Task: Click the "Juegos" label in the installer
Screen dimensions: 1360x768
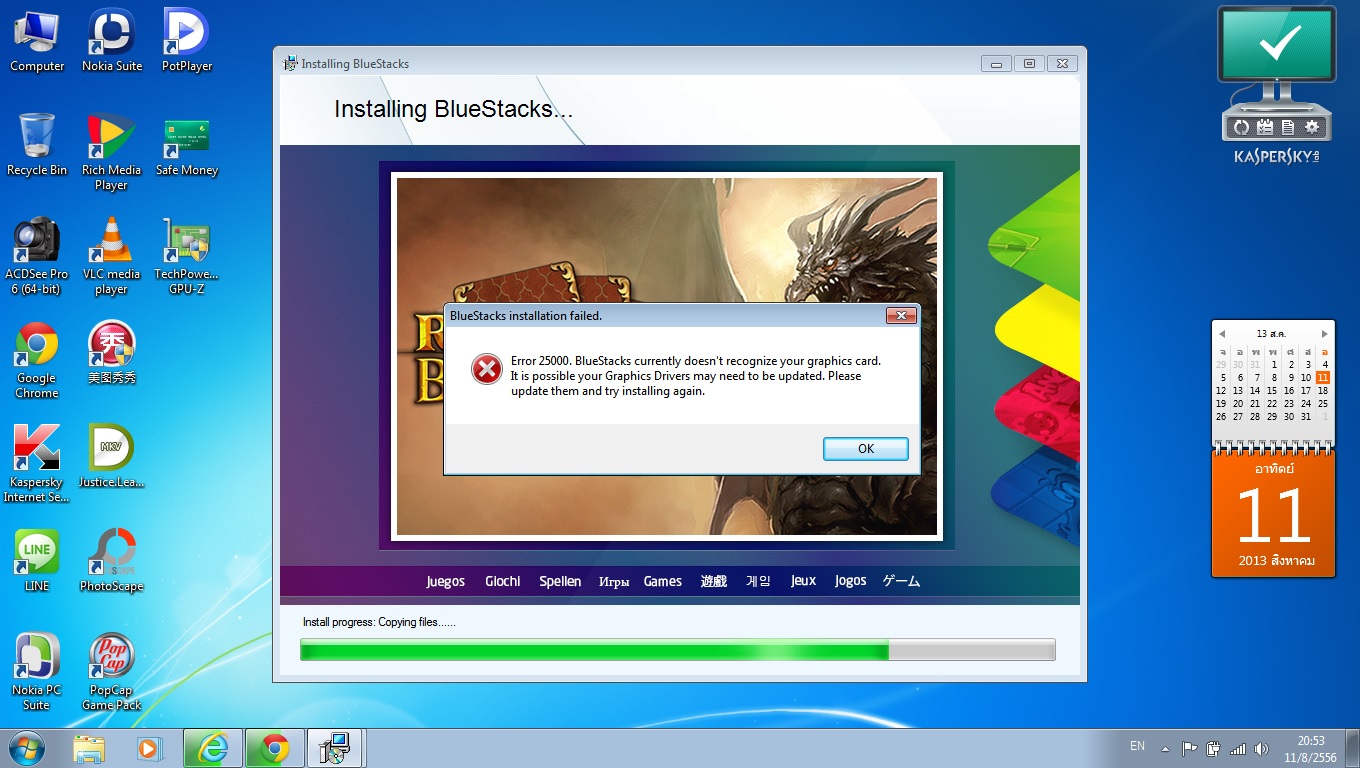Action: (446, 582)
